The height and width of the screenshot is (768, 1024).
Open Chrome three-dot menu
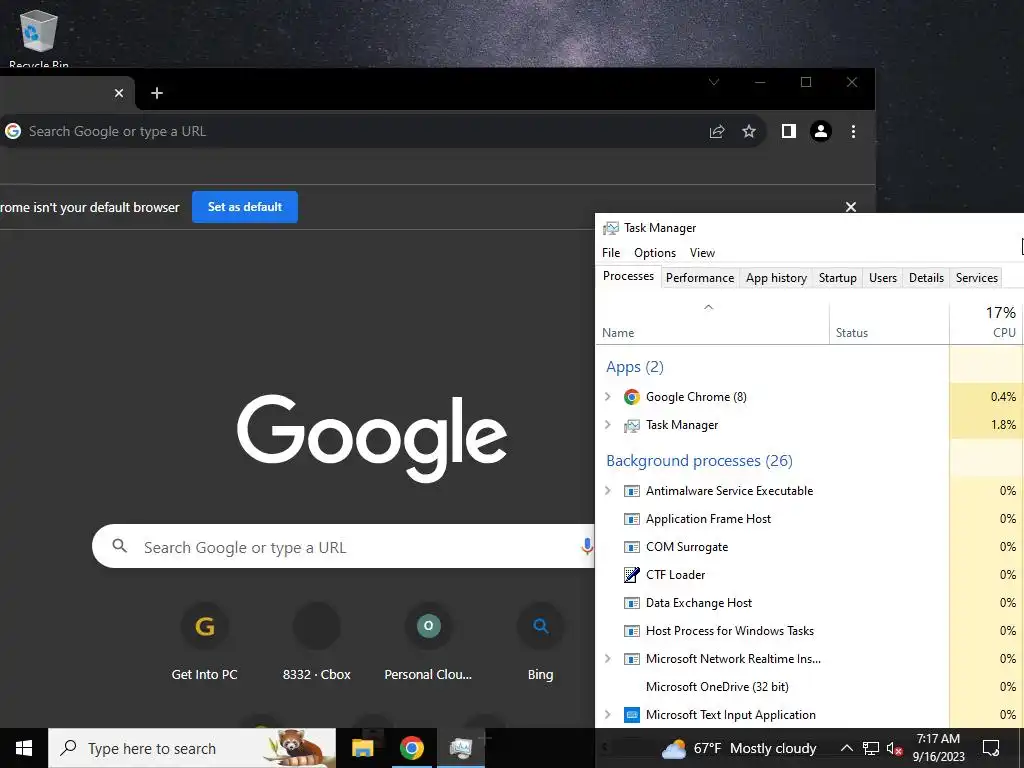(x=853, y=131)
